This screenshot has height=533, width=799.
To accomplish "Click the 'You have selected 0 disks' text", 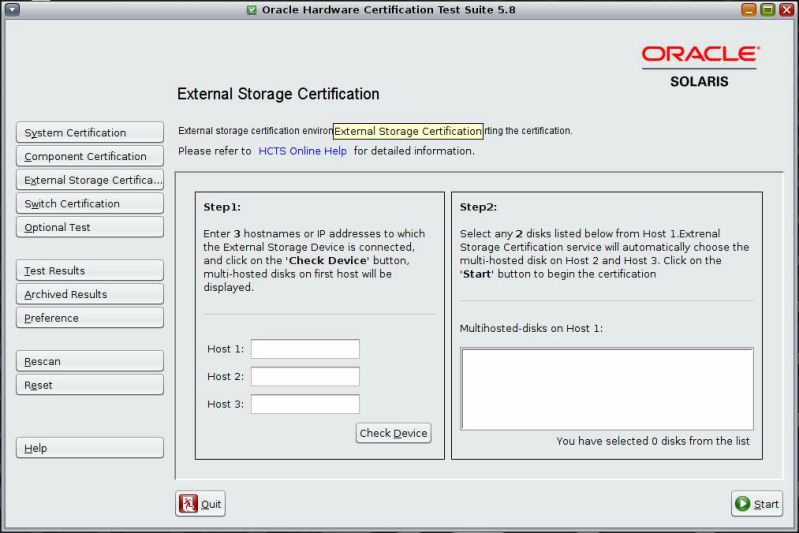I will 653,441.
